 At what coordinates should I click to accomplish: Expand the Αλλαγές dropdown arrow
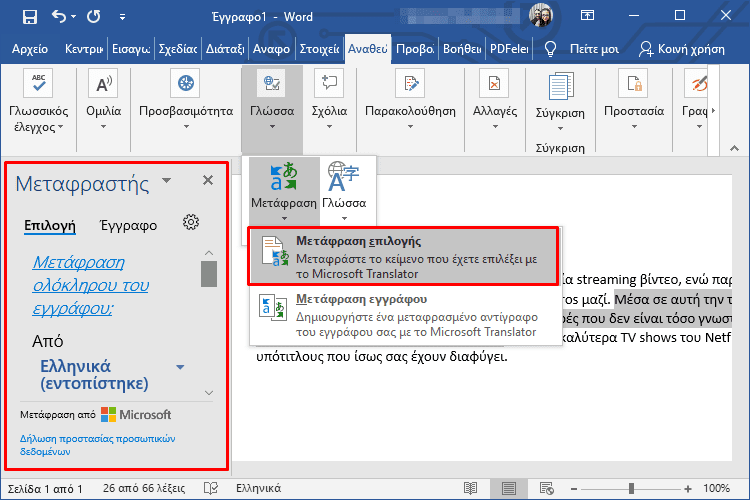[495, 127]
